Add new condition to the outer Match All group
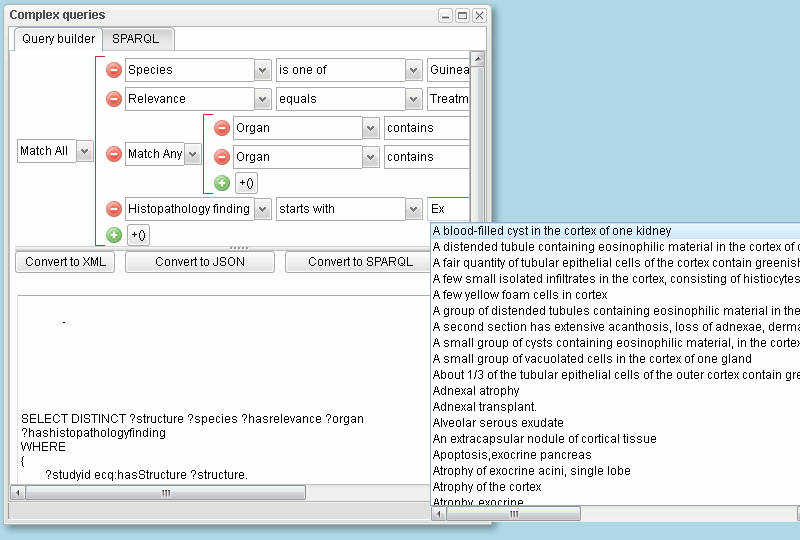The image size is (800, 540). pyautogui.click(x=114, y=235)
